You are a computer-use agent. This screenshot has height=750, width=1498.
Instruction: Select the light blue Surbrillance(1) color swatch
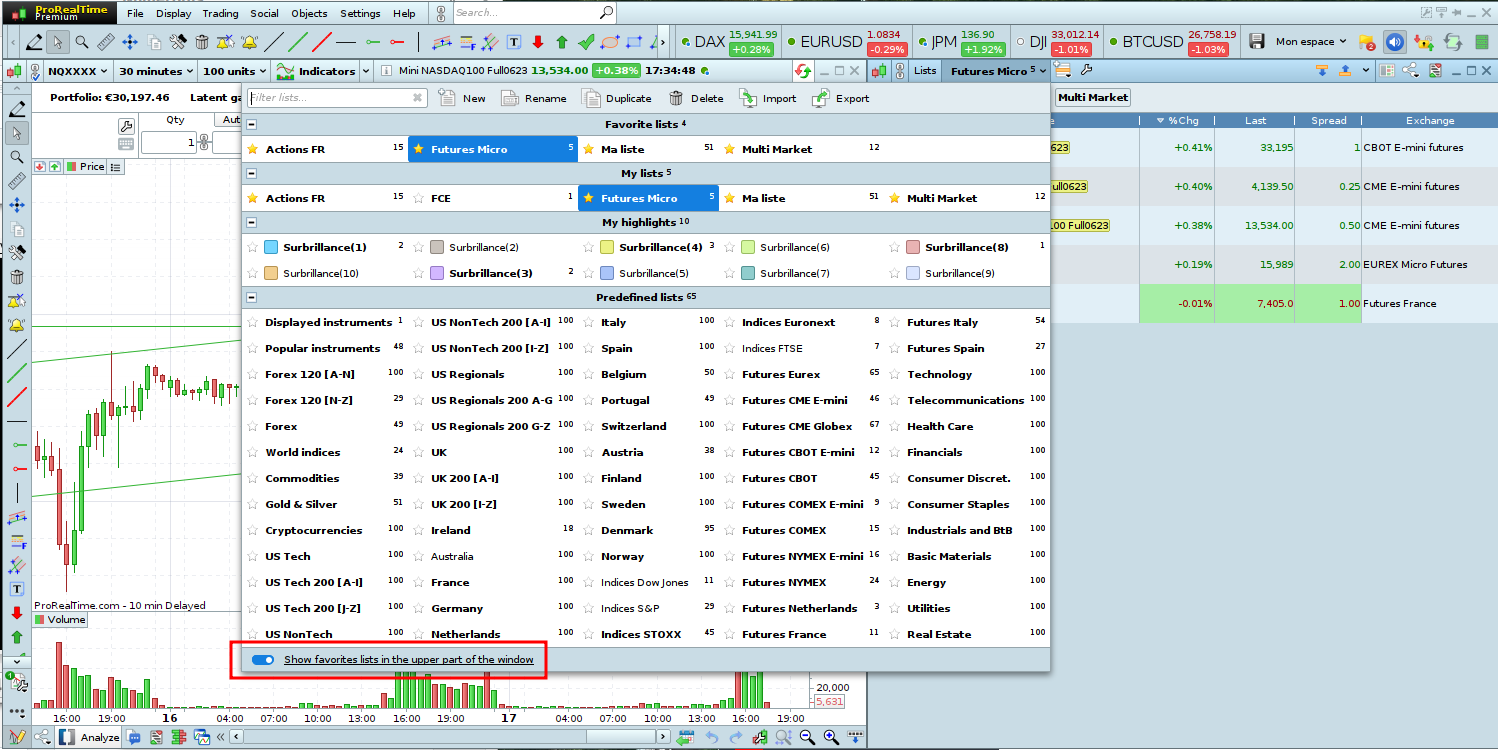271,247
